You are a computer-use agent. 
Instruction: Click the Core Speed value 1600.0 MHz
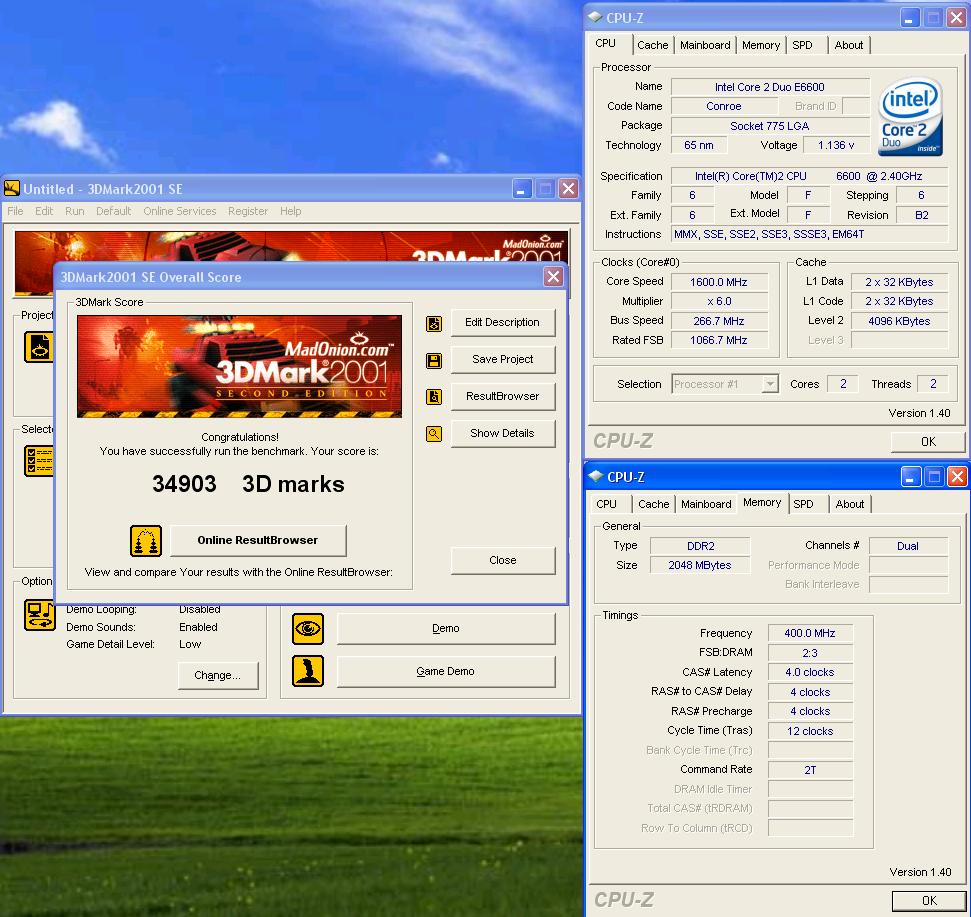click(718, 282)
